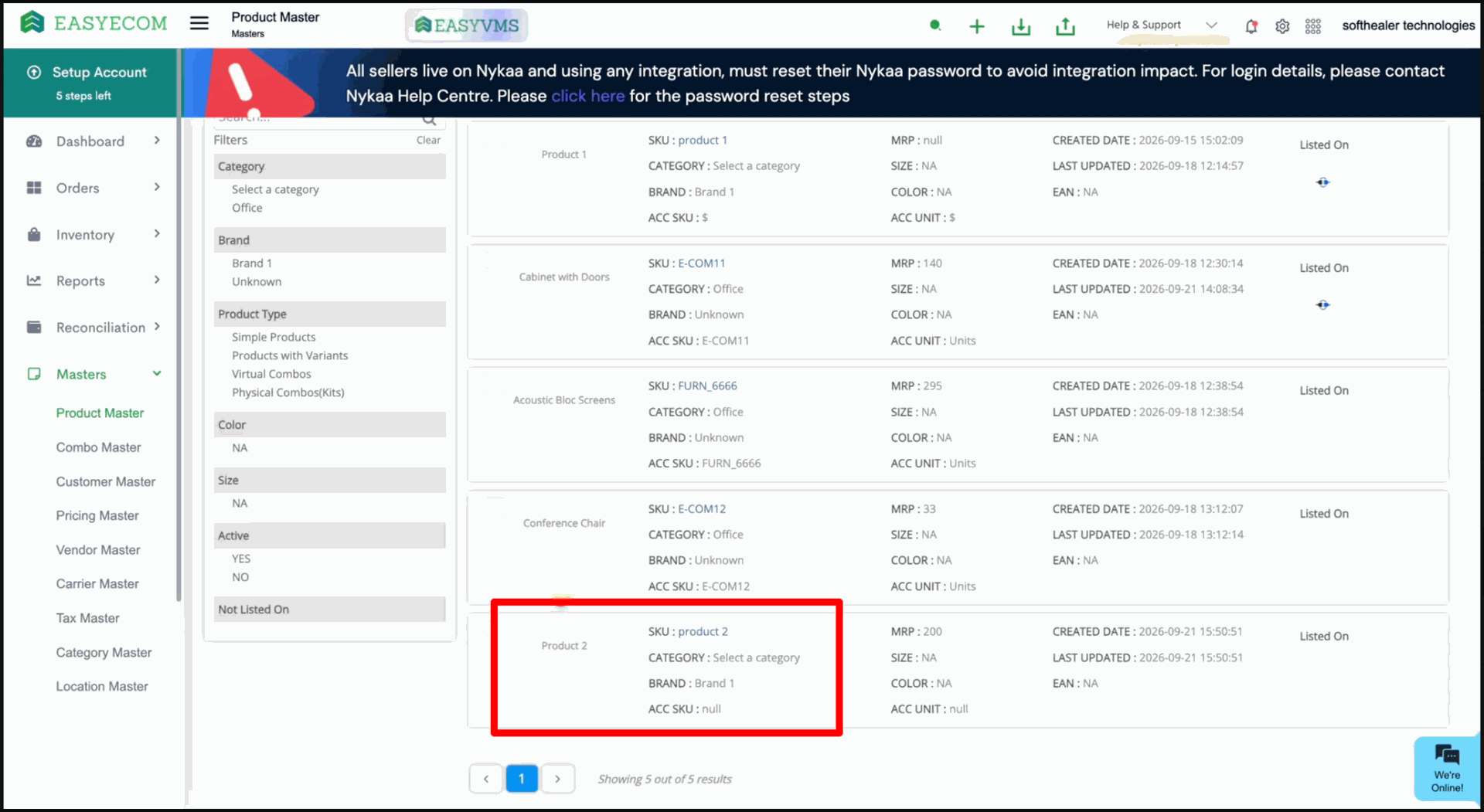This screenshot has height=812, width=1484.
Task: Open Vendor Master in sidebar
Action: 98,550
